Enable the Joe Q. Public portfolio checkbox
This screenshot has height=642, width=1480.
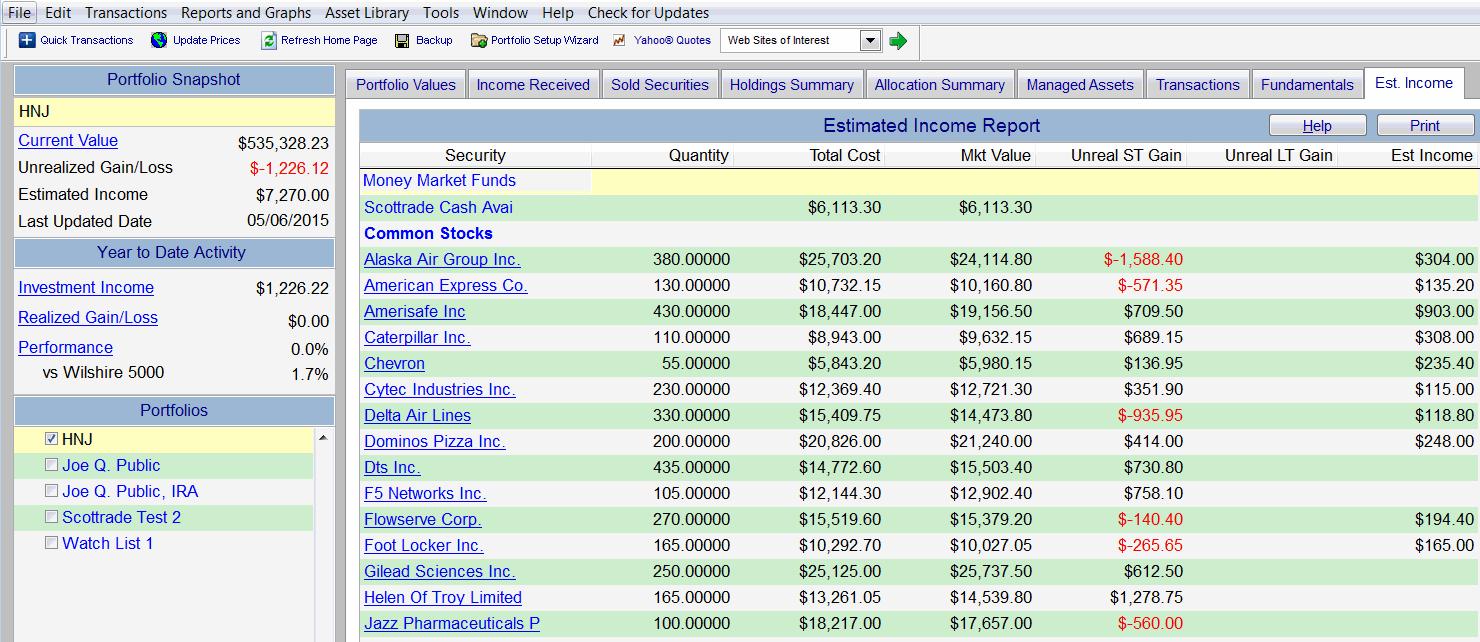(x=50, y=465)
